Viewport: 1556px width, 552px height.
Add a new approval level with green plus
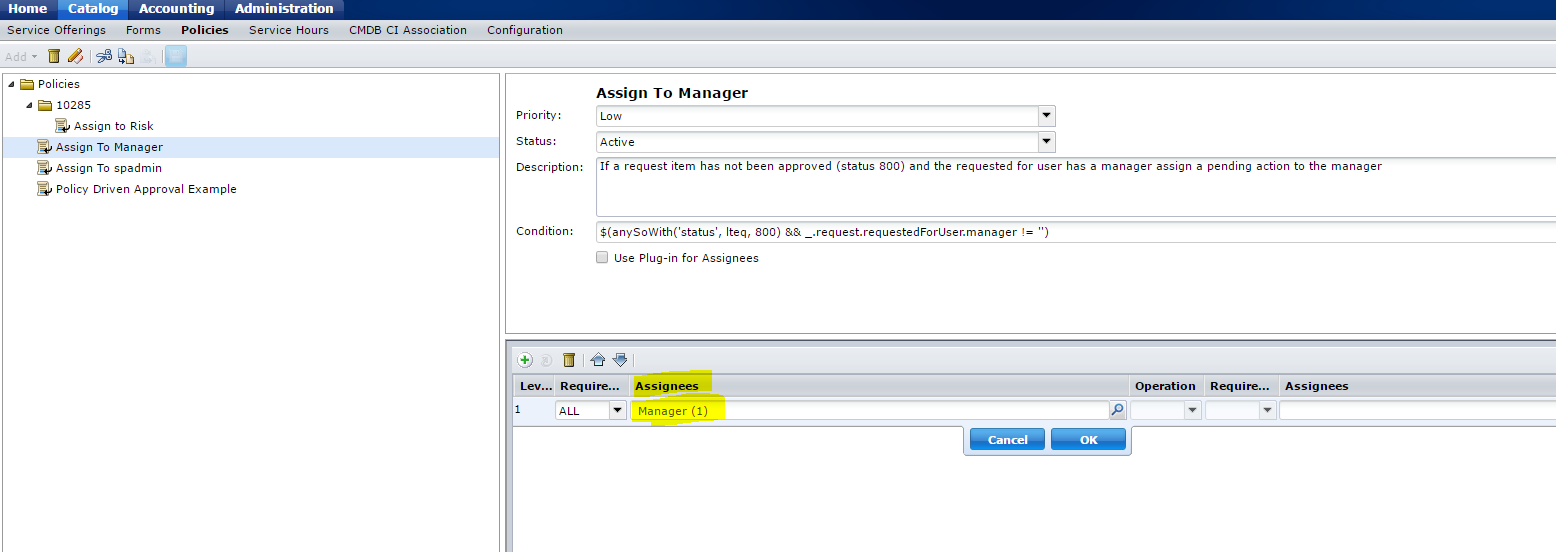click(x=525, y=360)
